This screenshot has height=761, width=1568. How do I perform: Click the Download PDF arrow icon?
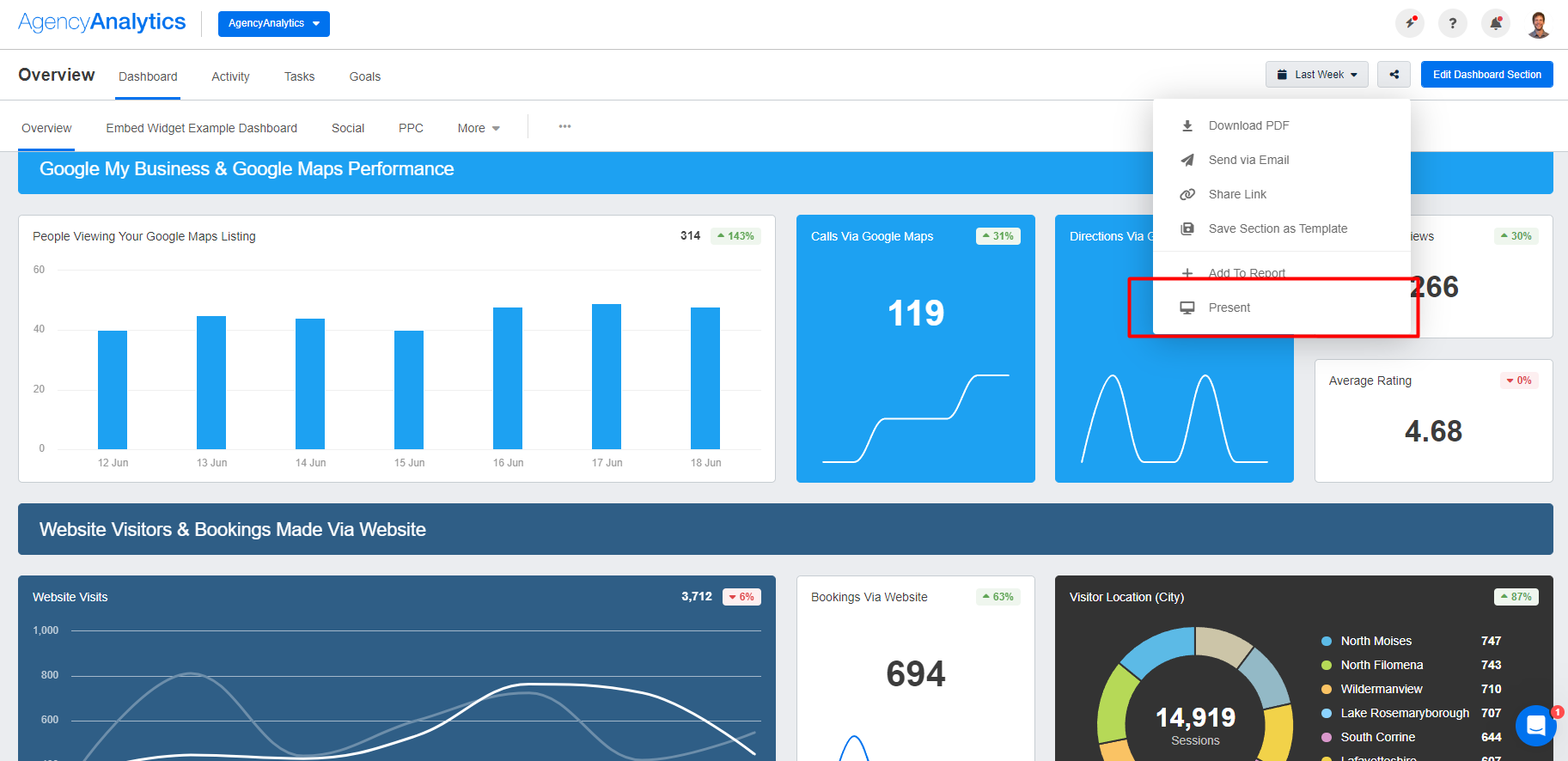coord(1187,125)
